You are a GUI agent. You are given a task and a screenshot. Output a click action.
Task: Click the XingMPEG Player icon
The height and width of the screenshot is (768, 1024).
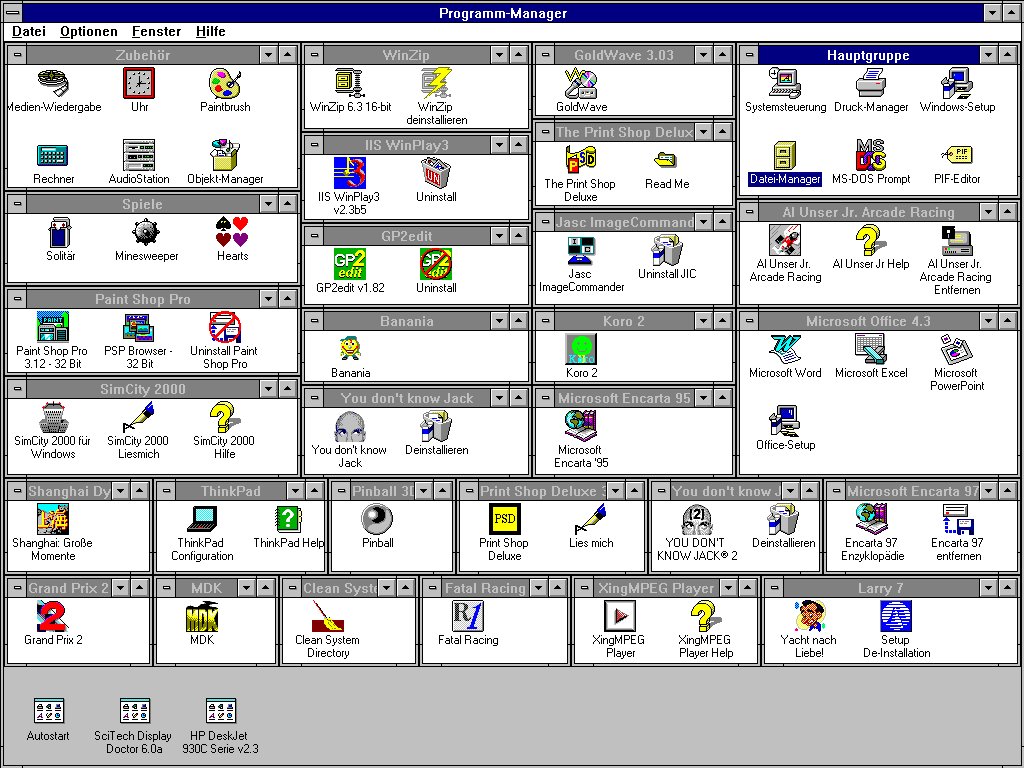620,616
